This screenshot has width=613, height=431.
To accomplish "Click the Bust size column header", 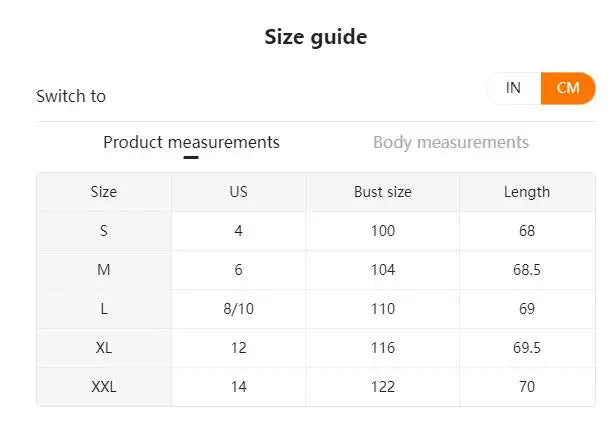I will tap(382, 192).
